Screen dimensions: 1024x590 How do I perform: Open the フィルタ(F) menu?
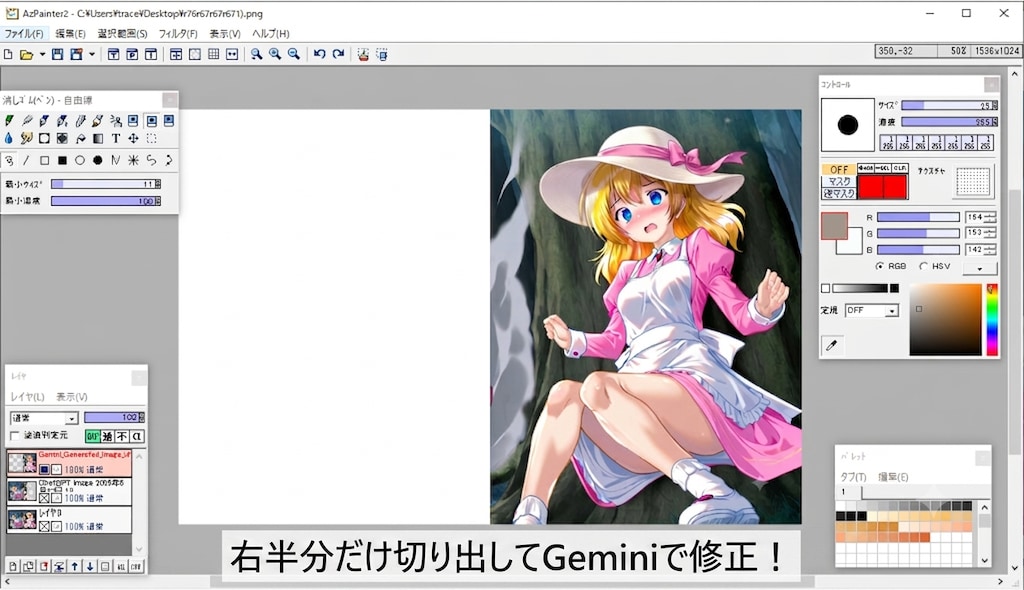click(x=178, y=33)
